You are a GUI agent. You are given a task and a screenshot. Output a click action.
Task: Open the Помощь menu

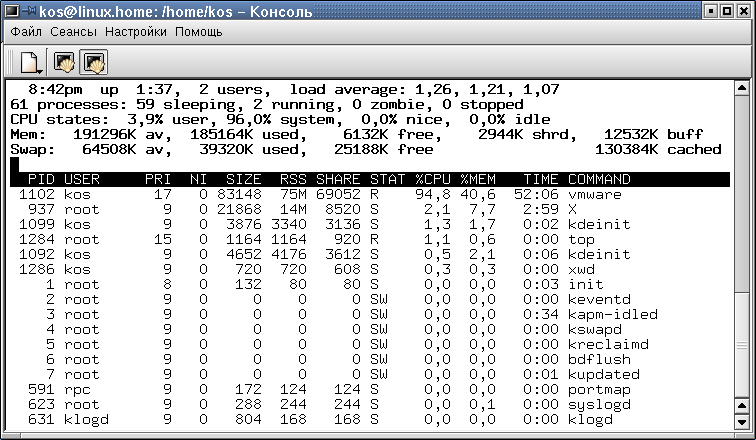(199, 32)
